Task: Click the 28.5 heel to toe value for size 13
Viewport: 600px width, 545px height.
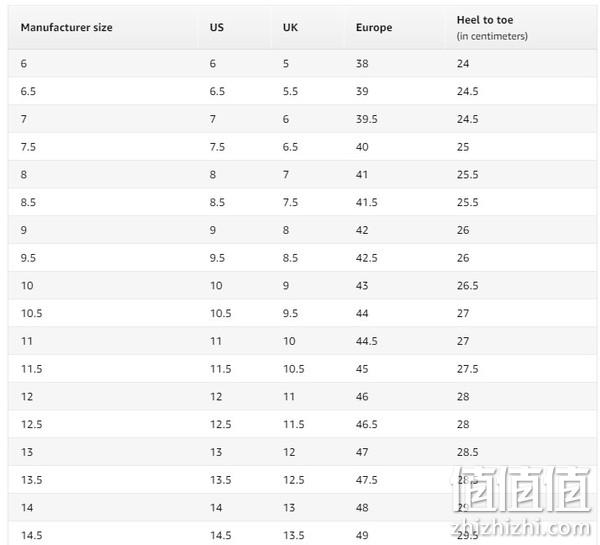Action: click(467, 452)
